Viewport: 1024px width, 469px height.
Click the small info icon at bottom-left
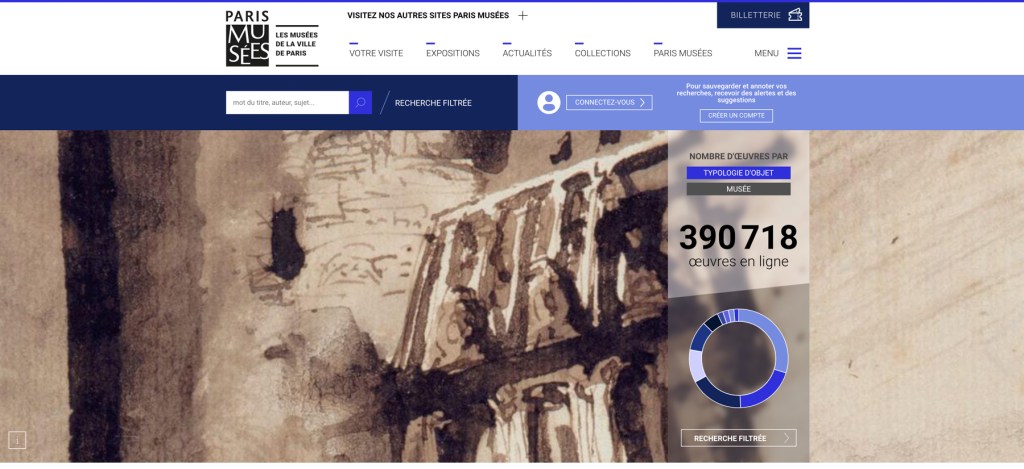pyautogui.click(x=16, y=439)
